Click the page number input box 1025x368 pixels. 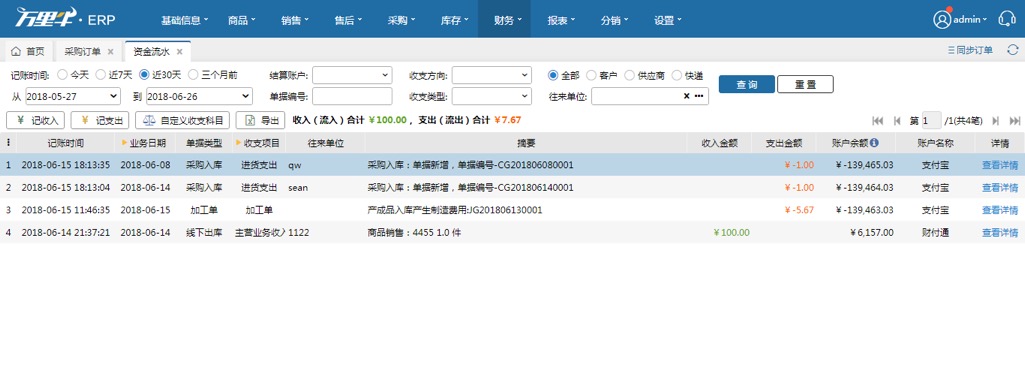coord(932,120)
